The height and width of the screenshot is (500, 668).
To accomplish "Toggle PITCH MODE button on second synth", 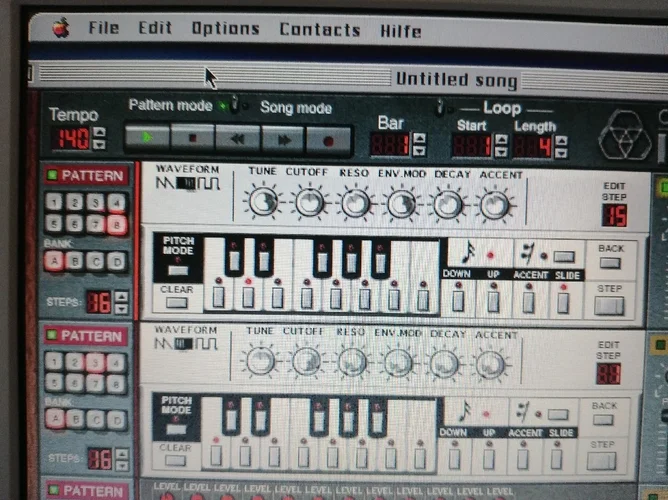I will 176,429.
